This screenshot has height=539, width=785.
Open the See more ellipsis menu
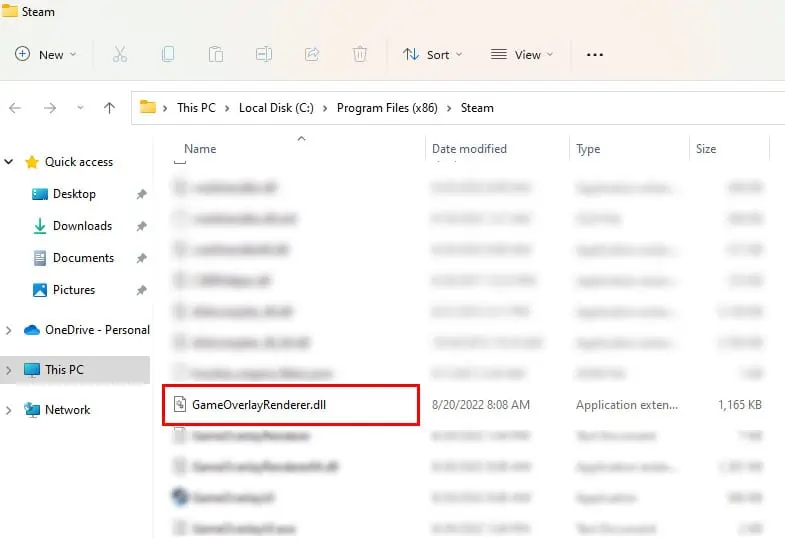(x=595, y=54)
